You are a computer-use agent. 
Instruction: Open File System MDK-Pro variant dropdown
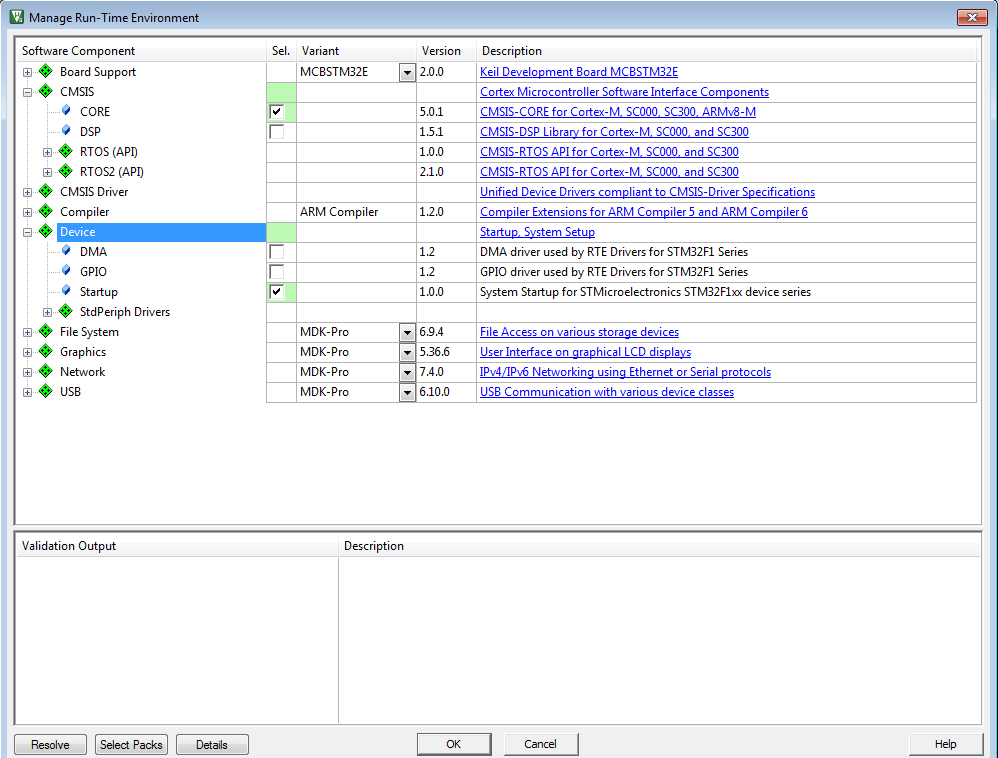tap(407, 332)
